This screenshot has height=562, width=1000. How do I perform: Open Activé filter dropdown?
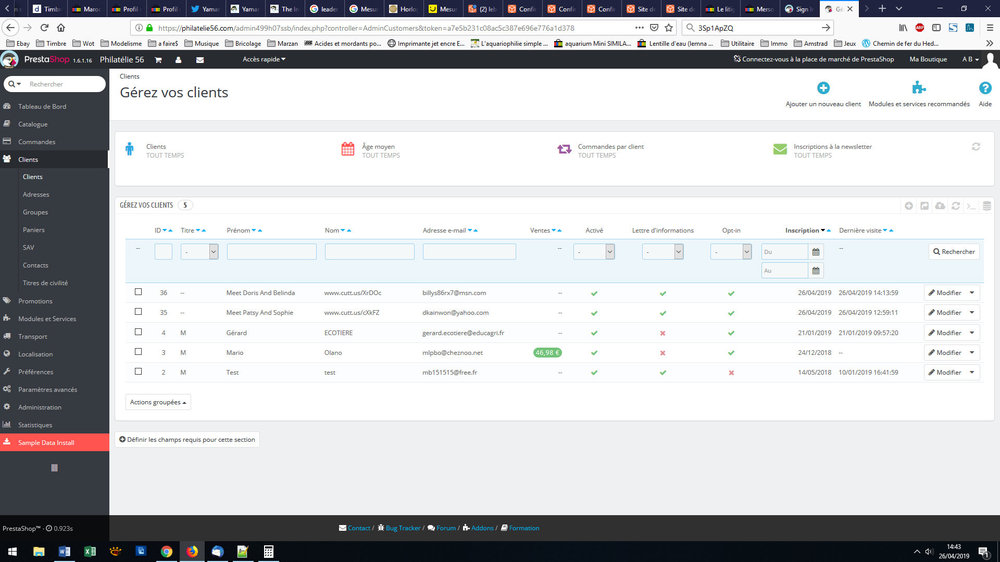[594, 252]
